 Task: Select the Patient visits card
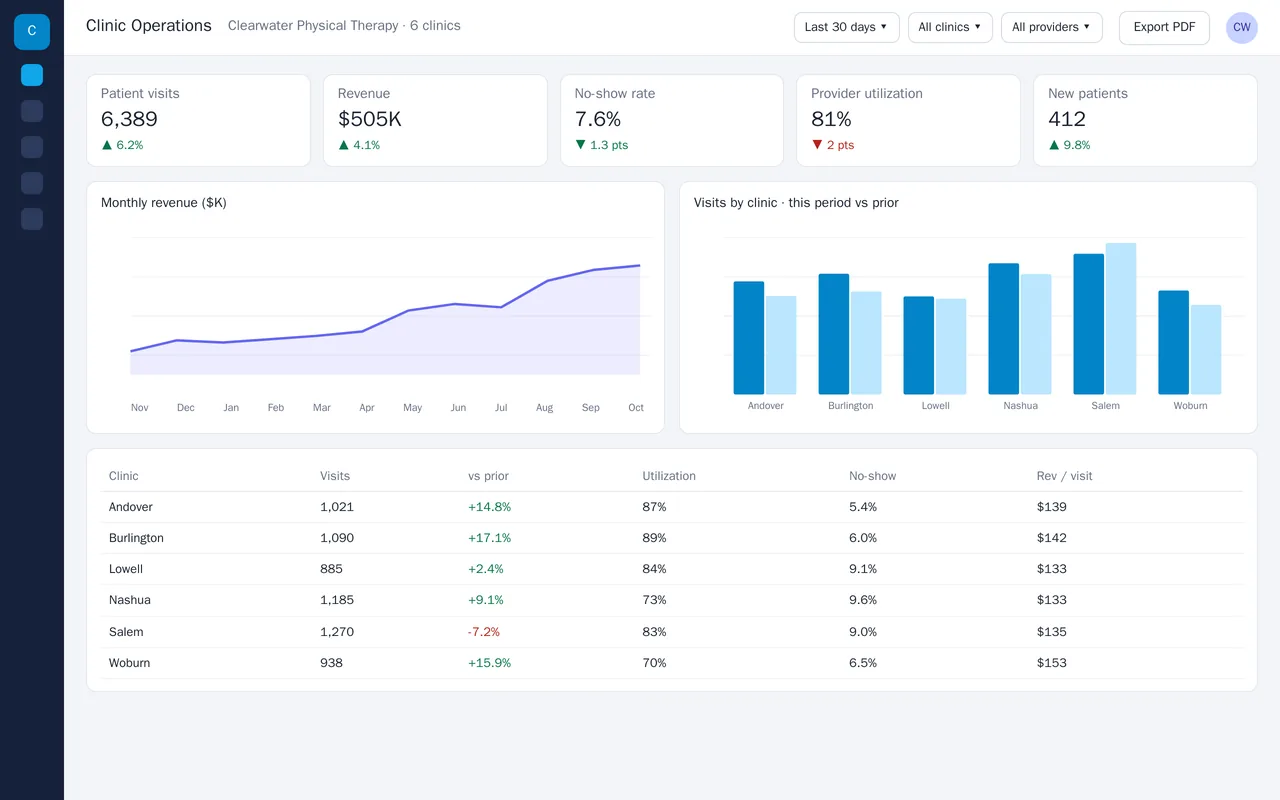click(198, 120)
